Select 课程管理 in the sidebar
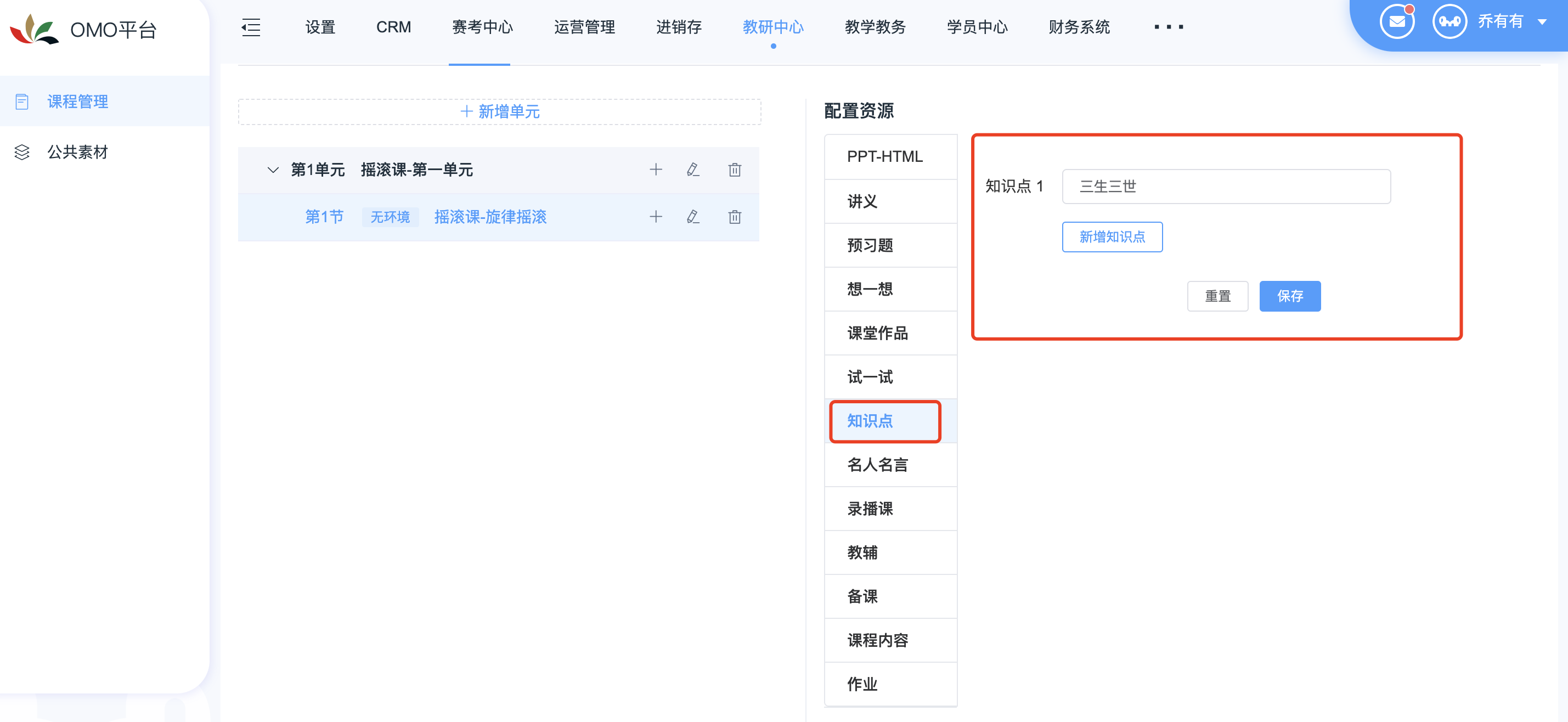1568x722 pixels. point(105,101)
